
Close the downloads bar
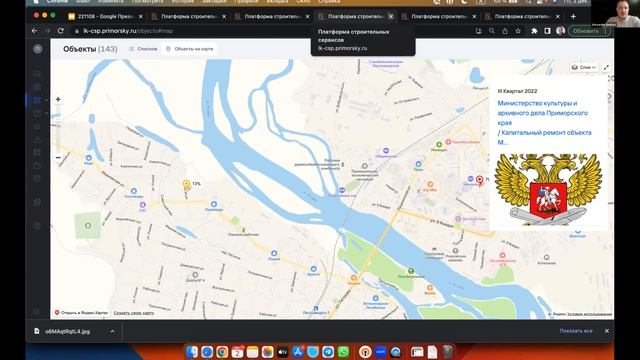[x=607, y=331]
